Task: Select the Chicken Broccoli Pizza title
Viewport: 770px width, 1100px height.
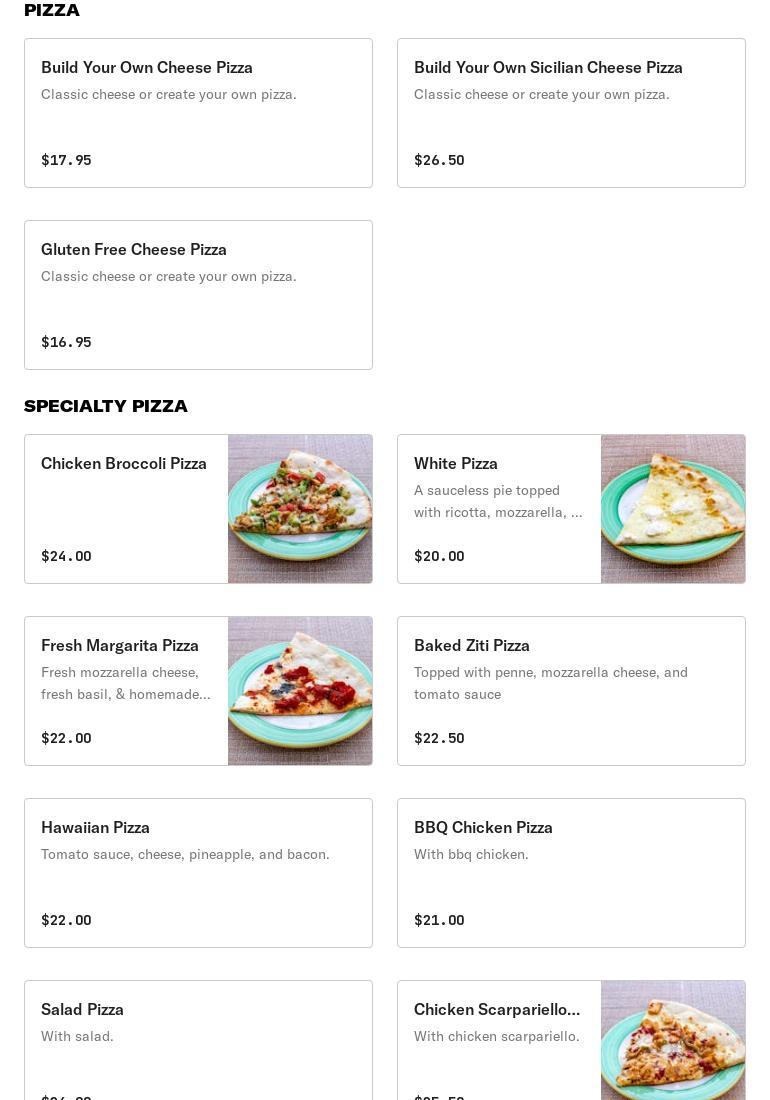Action: click(124, 464)
